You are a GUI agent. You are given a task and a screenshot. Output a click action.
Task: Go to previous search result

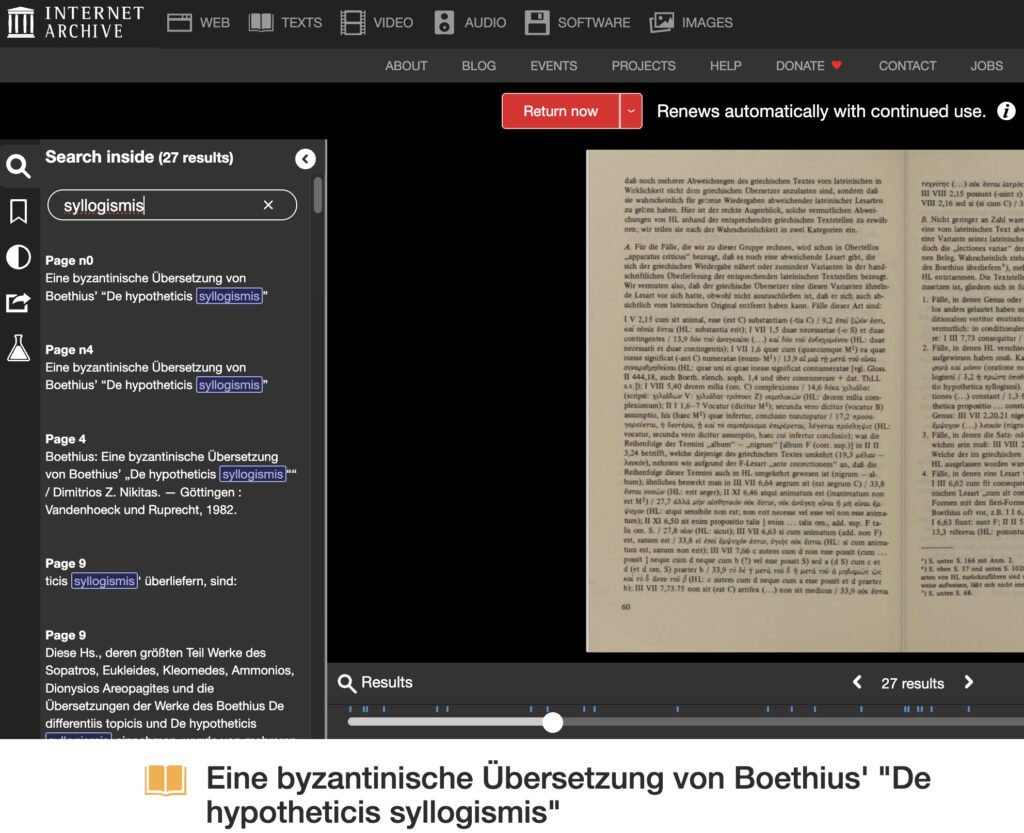pos(857,683)
